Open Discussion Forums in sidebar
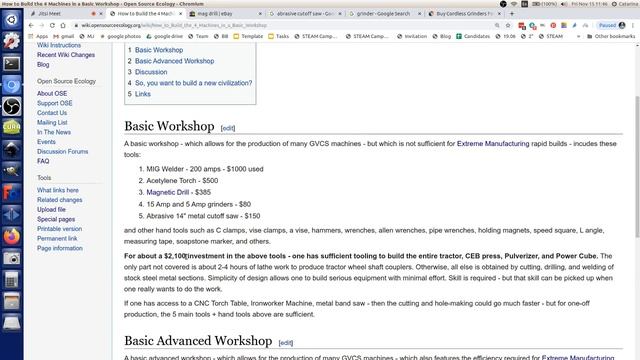This screenshot has height=360, width=640. click(x=62, y=151)
